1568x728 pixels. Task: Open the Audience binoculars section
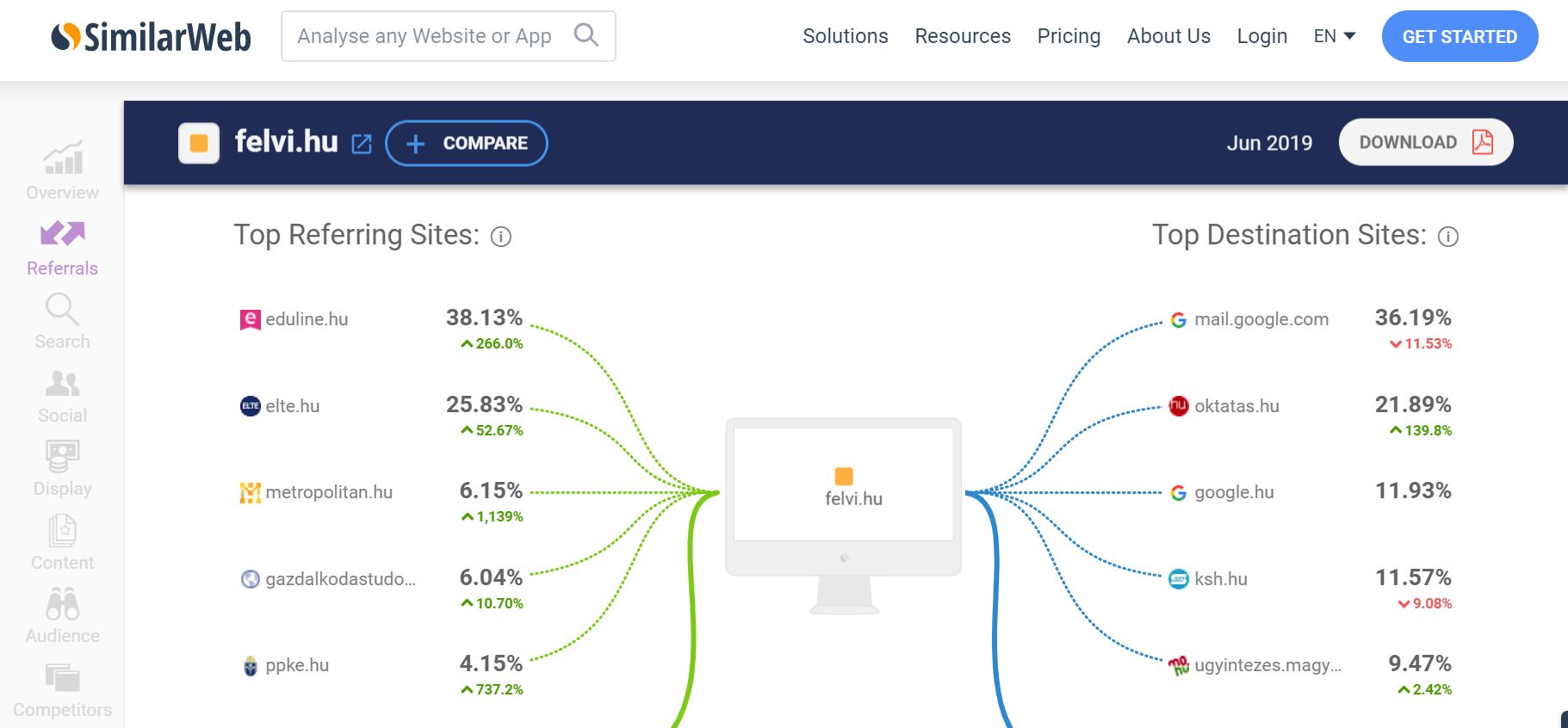click(62, 616)
